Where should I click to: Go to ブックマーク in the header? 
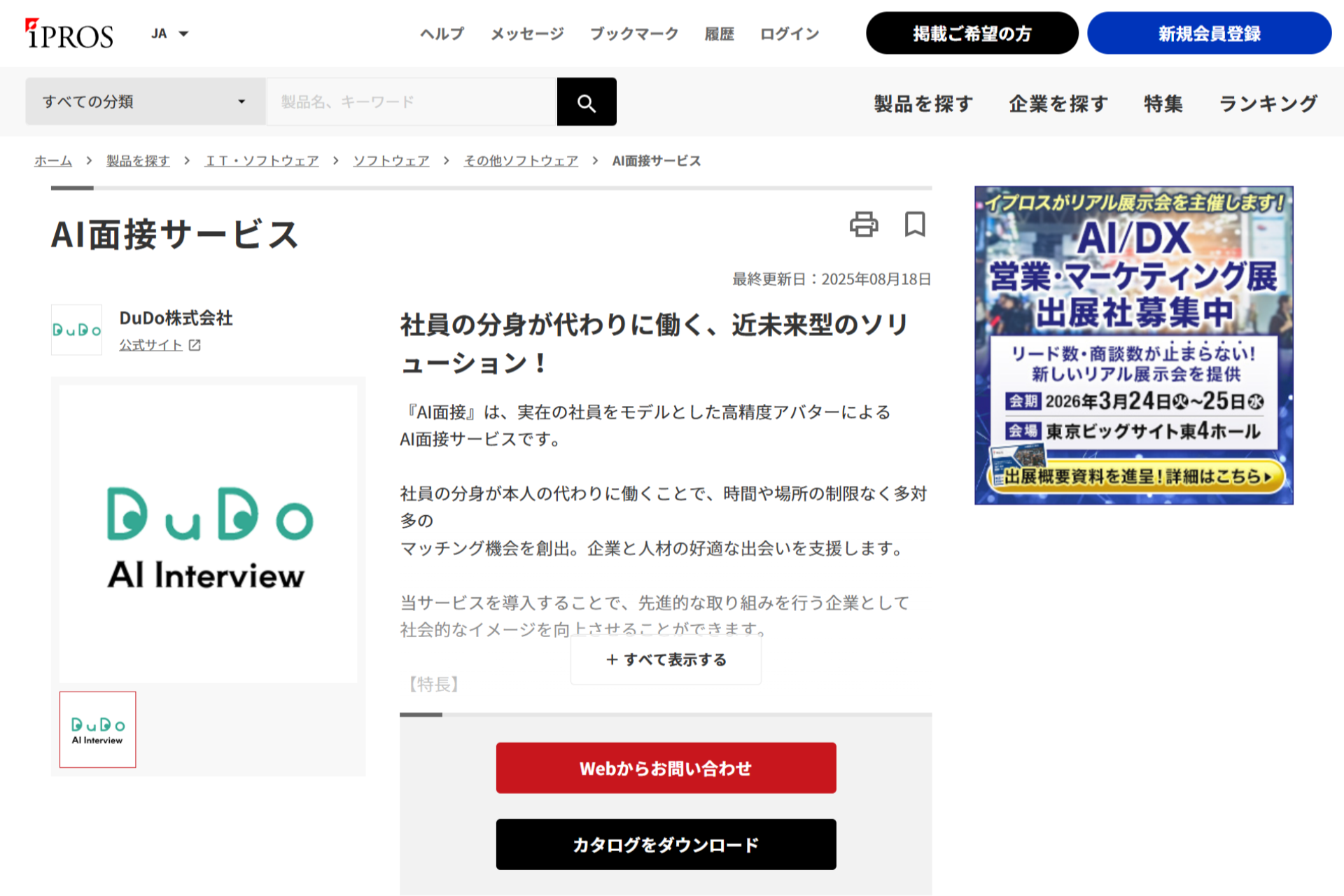[x=634, y=34]
